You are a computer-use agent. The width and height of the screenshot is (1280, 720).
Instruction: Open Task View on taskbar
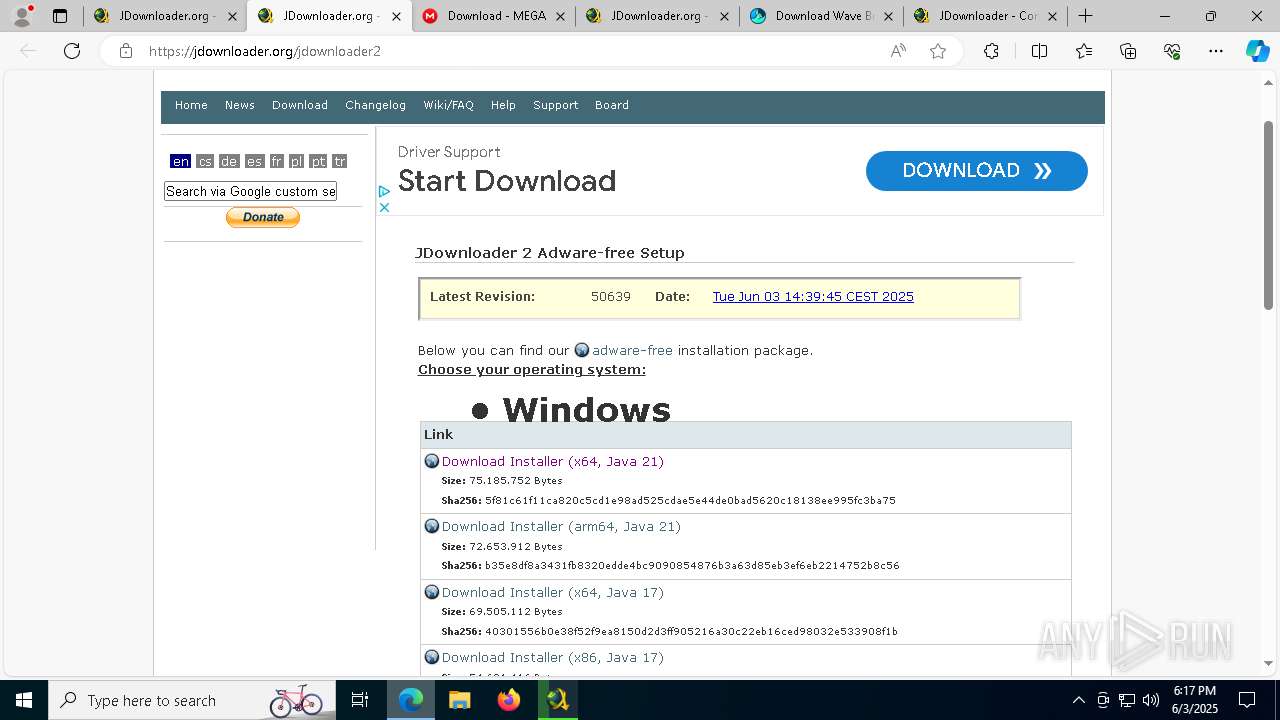pyautogui.click(x=360, y=700)
